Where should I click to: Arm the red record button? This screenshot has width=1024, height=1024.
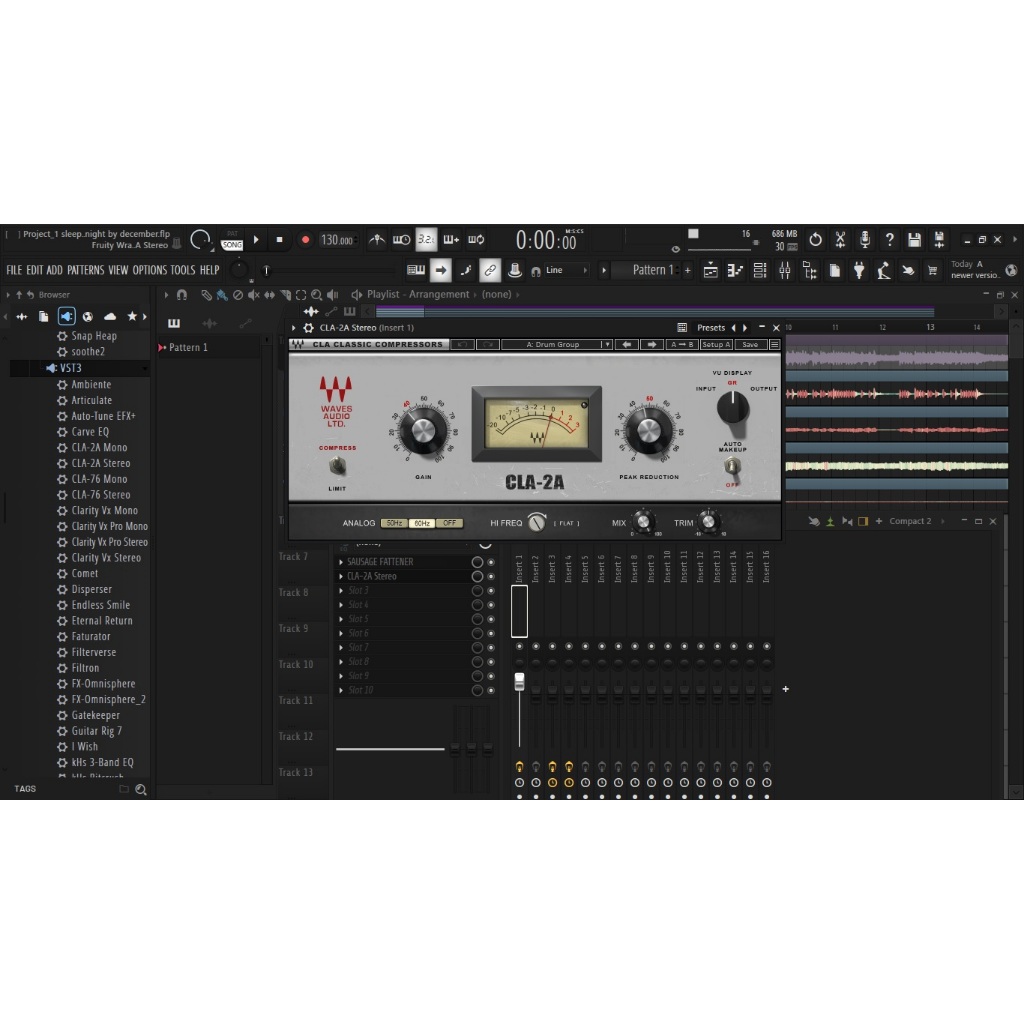tap(305, 240)
